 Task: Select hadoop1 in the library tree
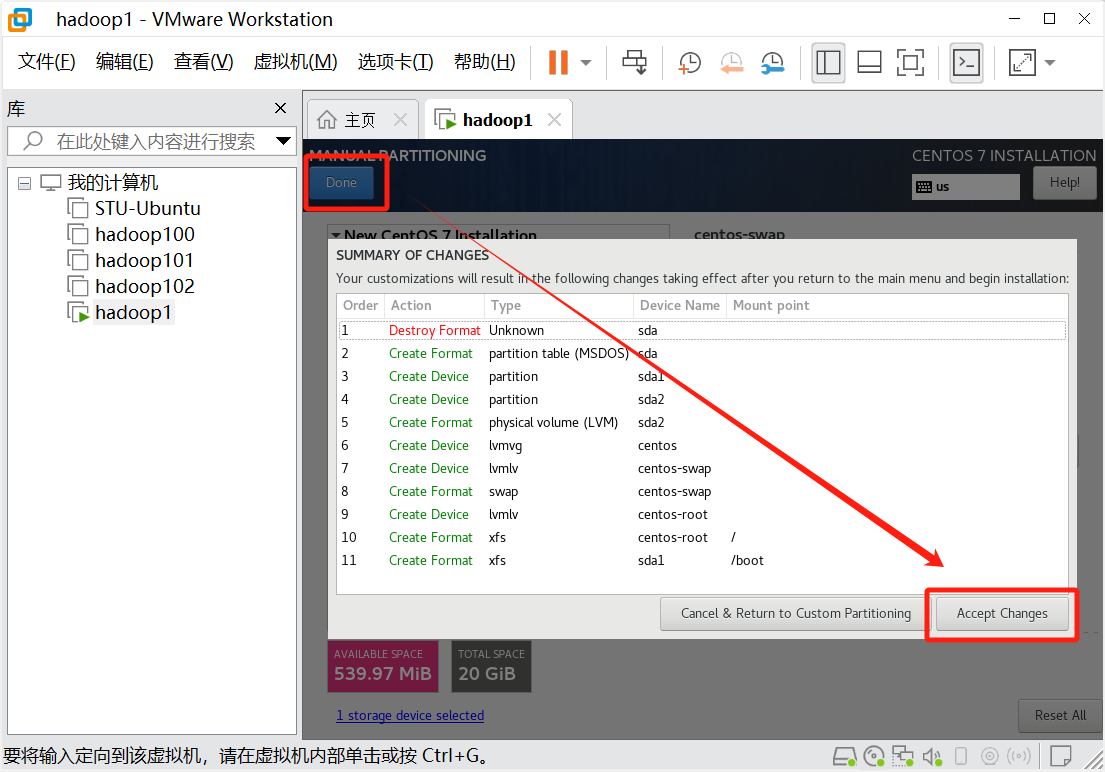(x=133, y=312)
